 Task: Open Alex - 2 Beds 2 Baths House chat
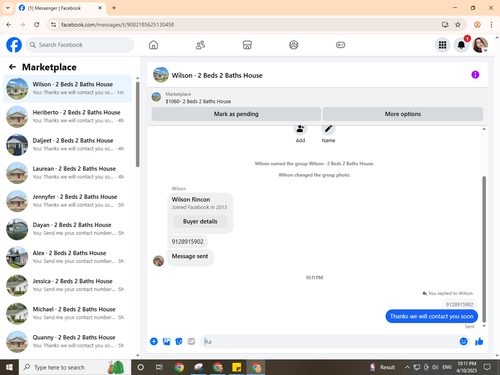pyautogui.click(x=67, y=257)
